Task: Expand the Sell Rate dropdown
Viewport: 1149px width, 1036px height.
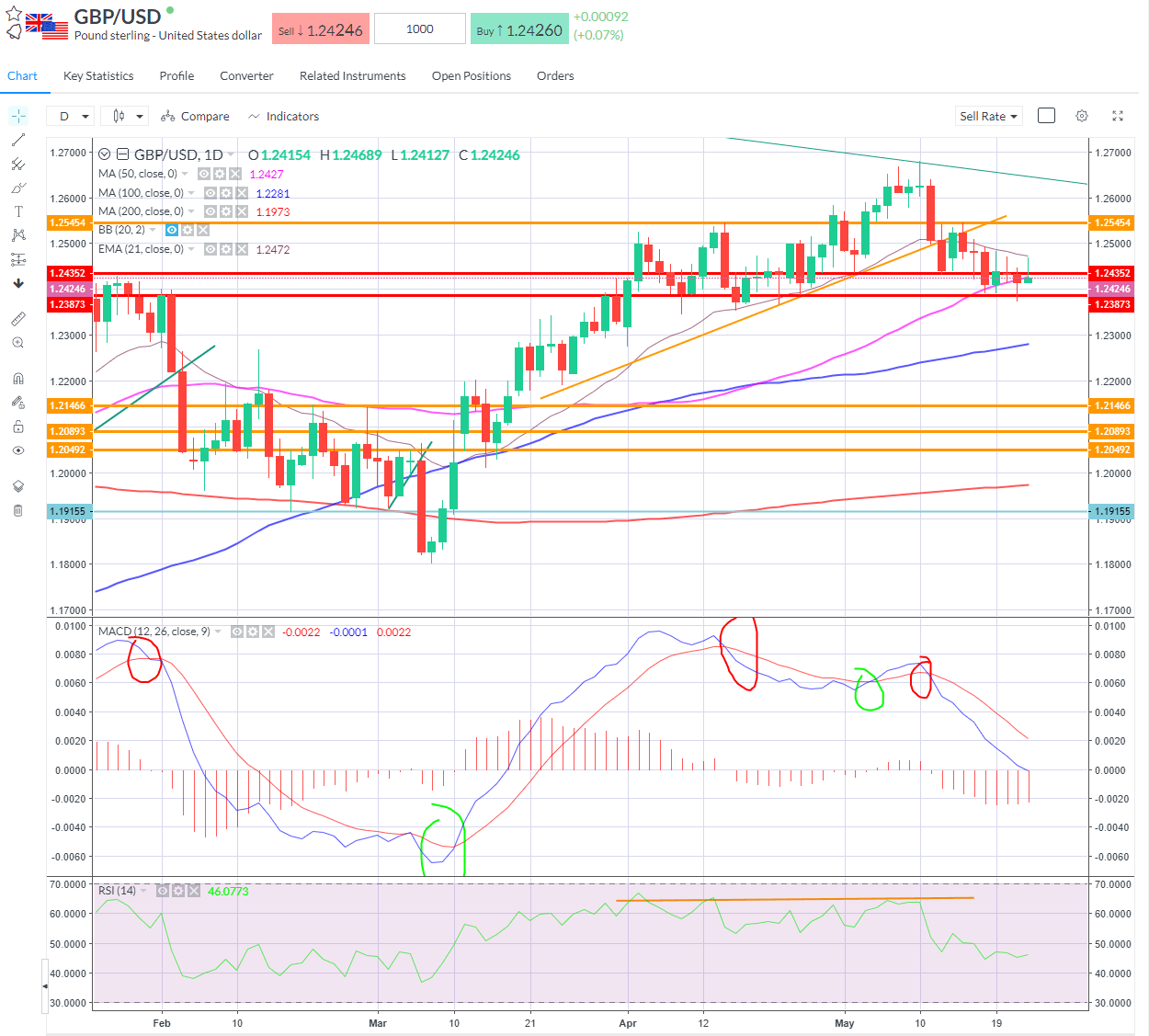Action: [987, 116]
